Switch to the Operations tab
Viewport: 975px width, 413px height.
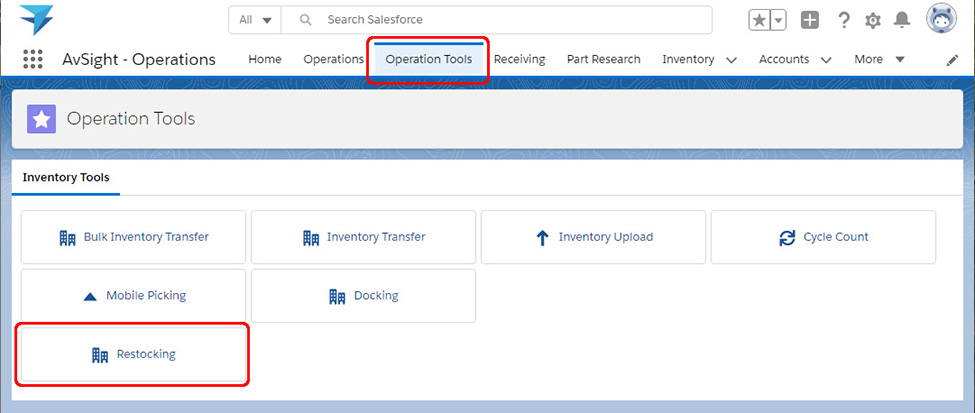point(333,59)
